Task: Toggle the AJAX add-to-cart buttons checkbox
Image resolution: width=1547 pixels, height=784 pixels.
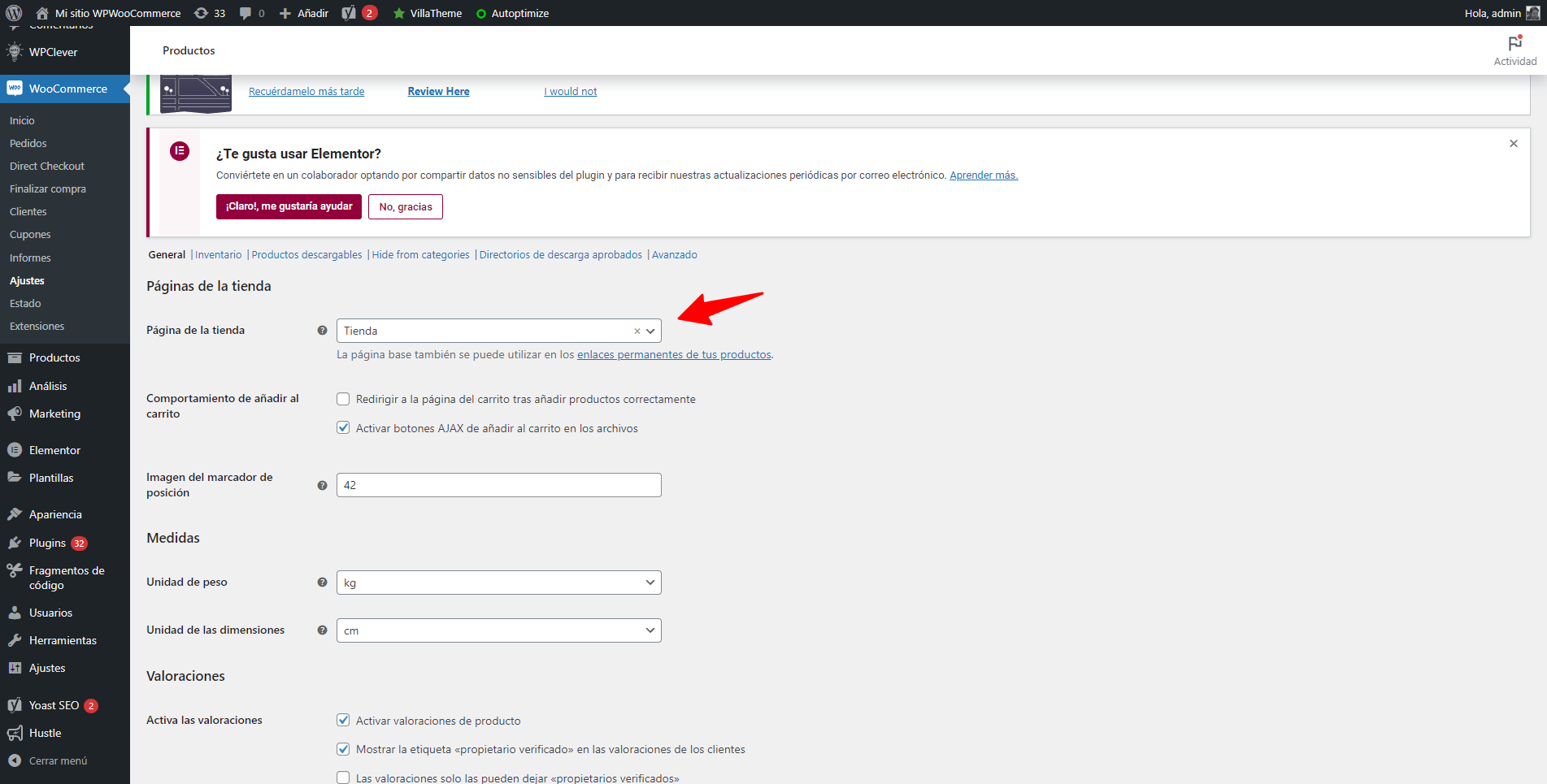Action: (x=343, y=428)
